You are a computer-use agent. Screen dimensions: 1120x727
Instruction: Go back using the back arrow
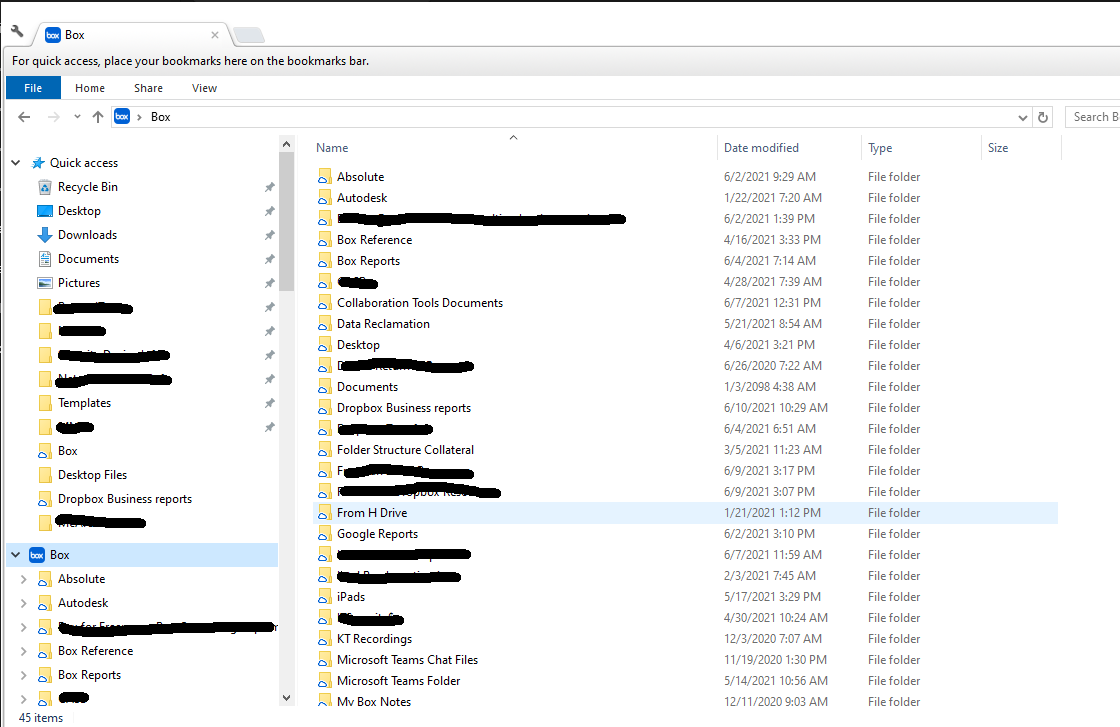click(24, 116)
